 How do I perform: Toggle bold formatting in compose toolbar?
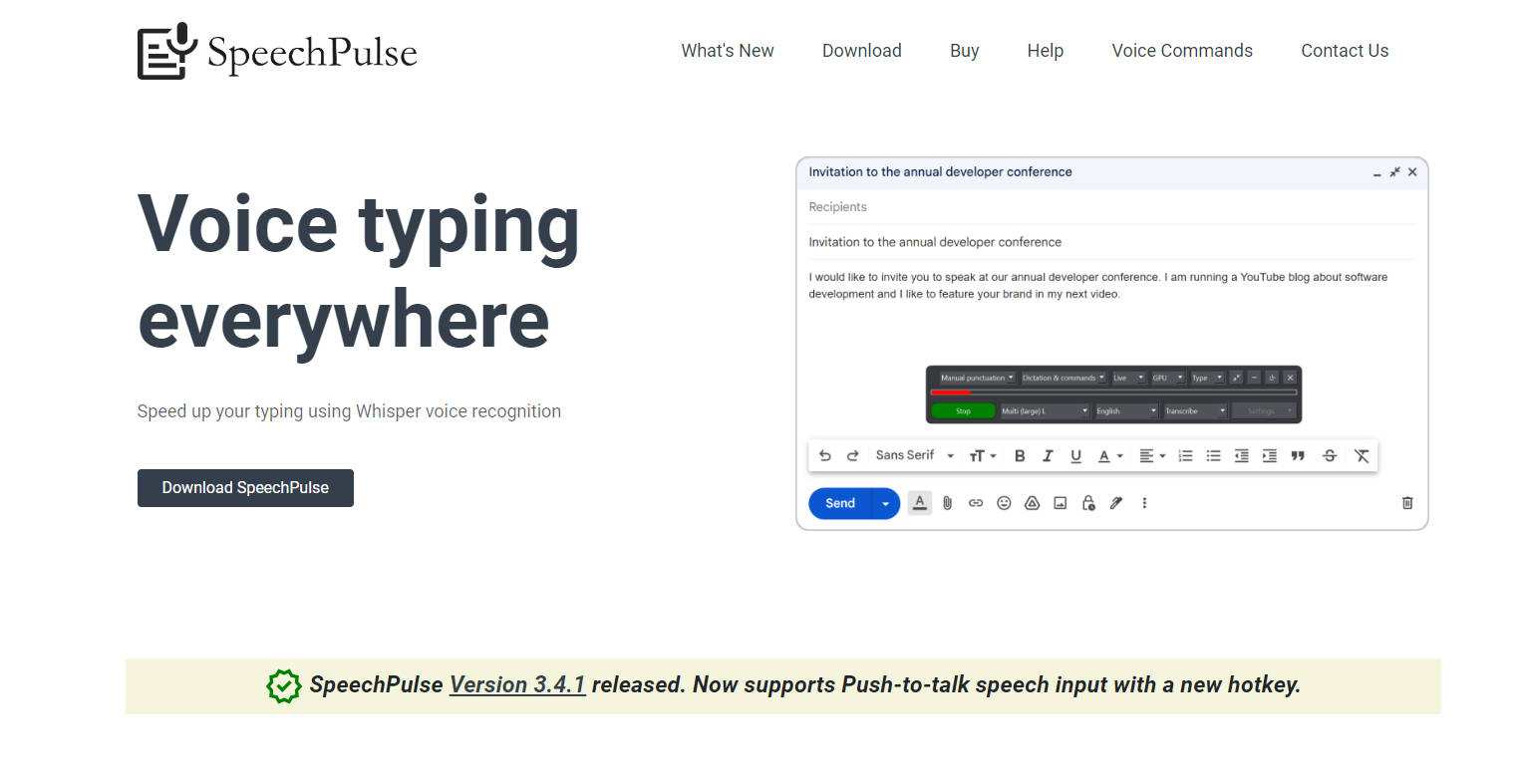(x=1020, y=455)
